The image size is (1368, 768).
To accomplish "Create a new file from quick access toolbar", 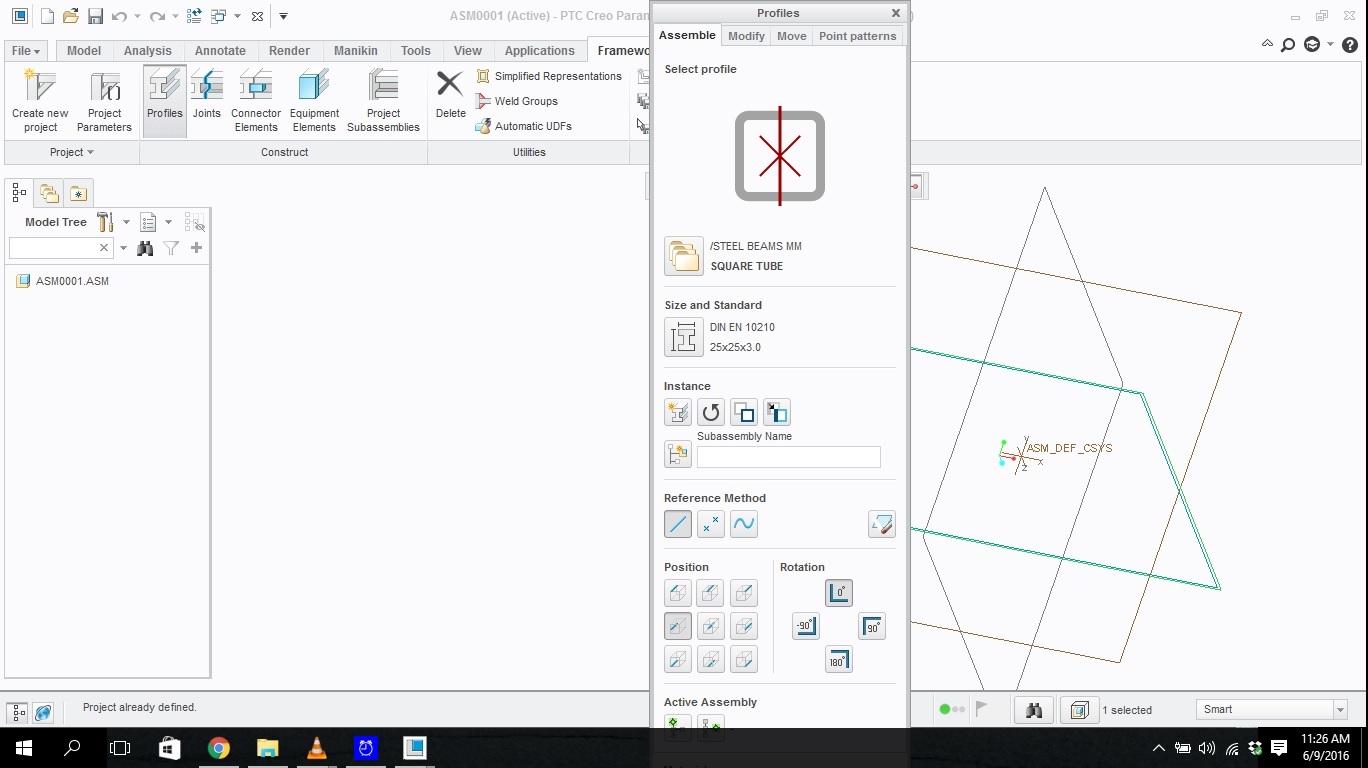I will point(47,16).
